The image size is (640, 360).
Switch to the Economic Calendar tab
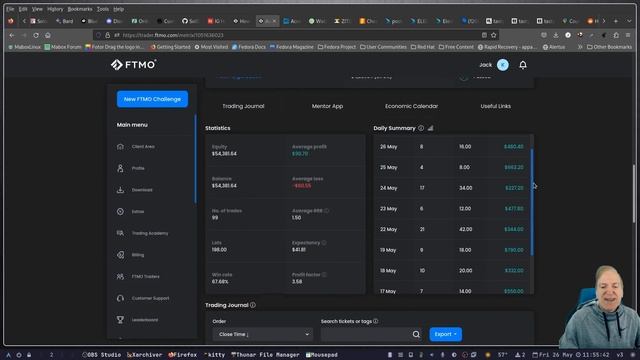tap(411, 106)
